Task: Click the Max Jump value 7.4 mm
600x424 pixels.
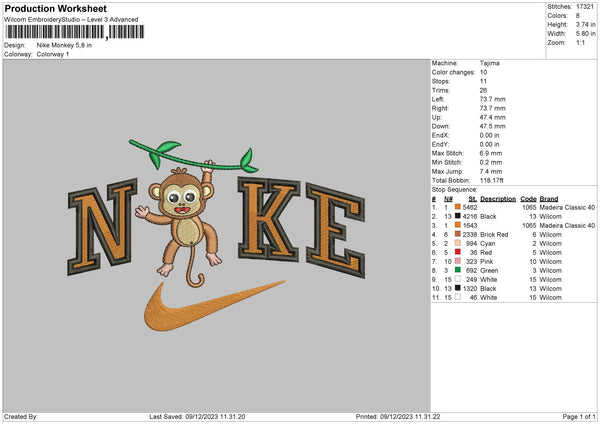Action: point(491,171)
